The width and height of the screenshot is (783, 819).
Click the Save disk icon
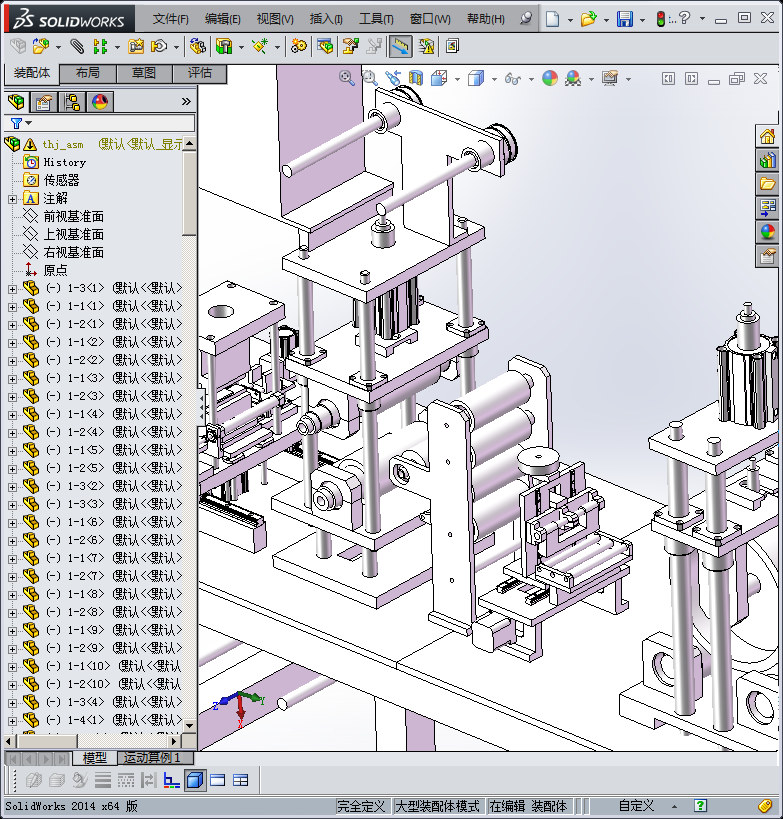pyautogui.click(x=624, y=19)
